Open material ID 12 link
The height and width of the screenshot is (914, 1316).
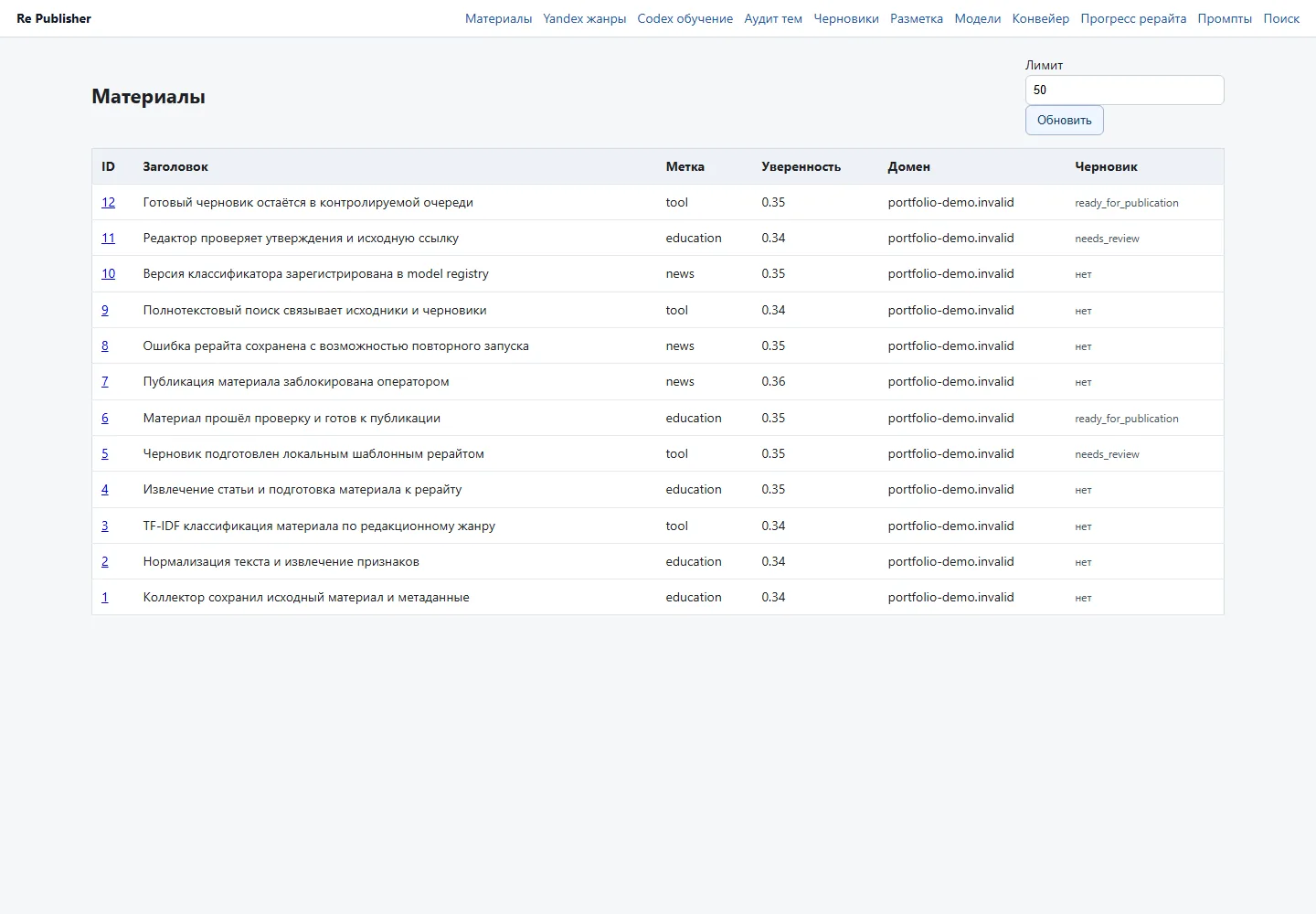[x=108, y=202]
